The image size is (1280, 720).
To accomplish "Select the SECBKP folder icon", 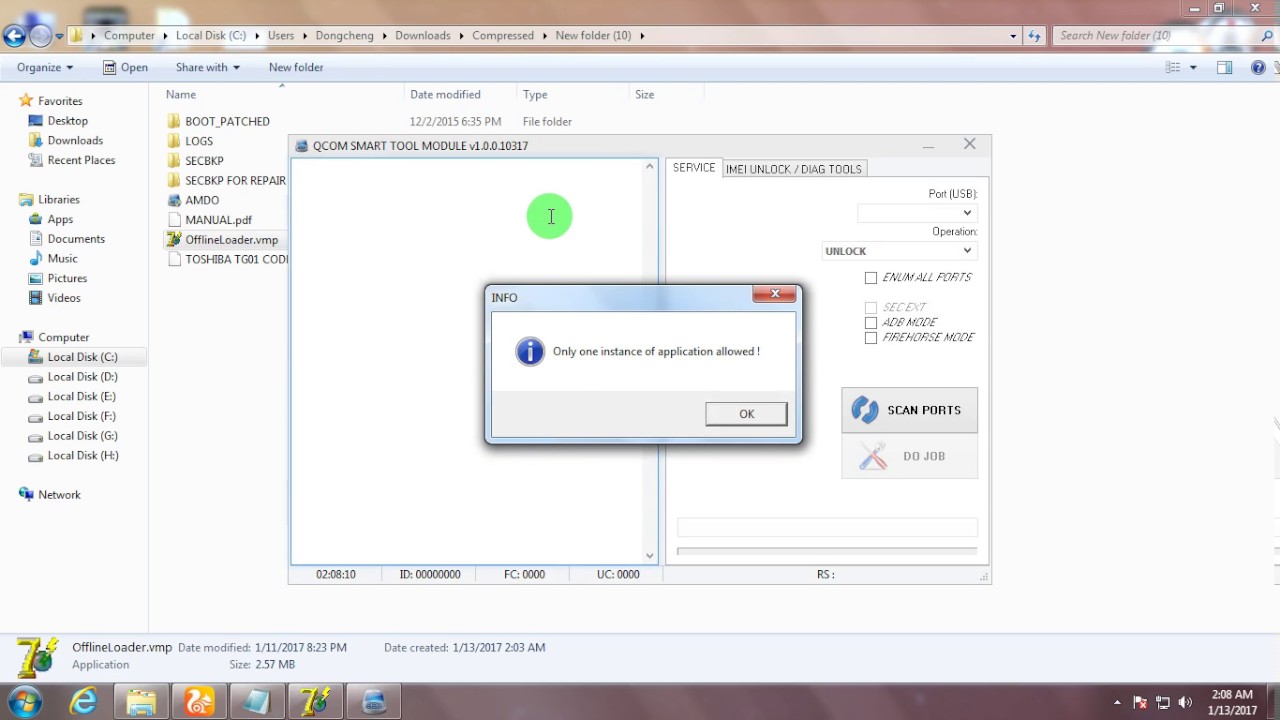I will point(175,161).
